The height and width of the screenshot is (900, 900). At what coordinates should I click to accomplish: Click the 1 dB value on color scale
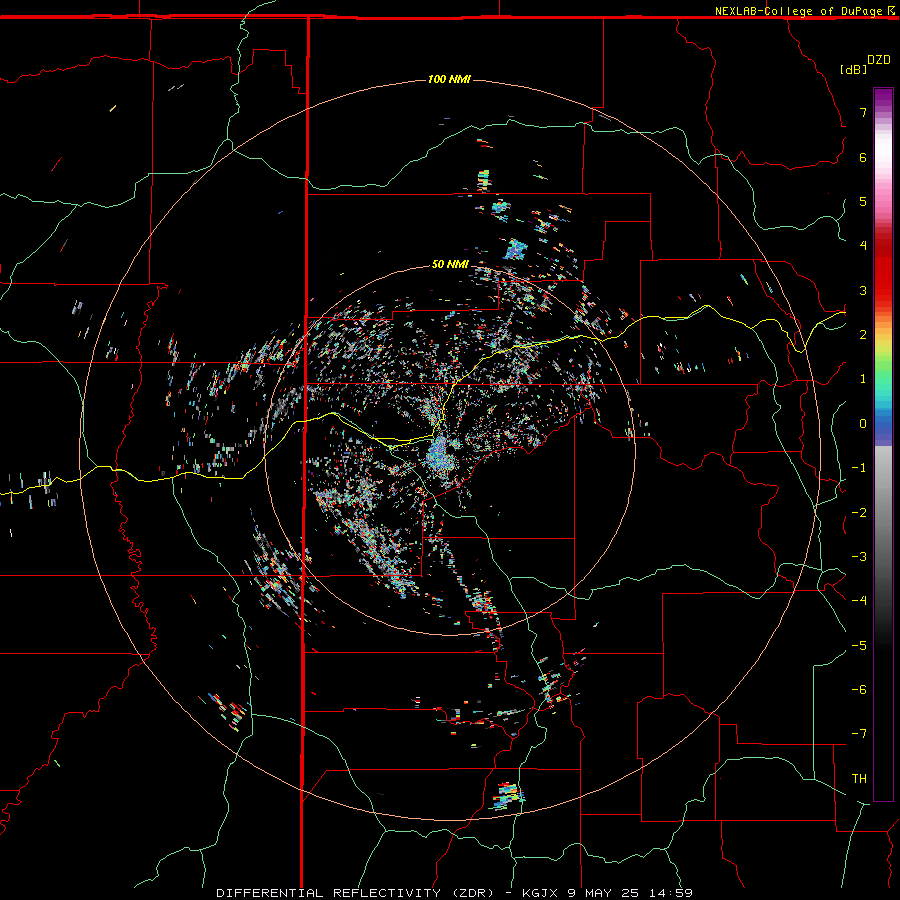click(863, 379)
